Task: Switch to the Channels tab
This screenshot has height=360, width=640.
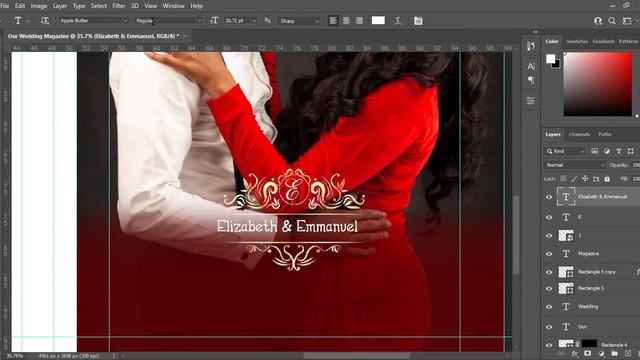Action: [579, 134]
